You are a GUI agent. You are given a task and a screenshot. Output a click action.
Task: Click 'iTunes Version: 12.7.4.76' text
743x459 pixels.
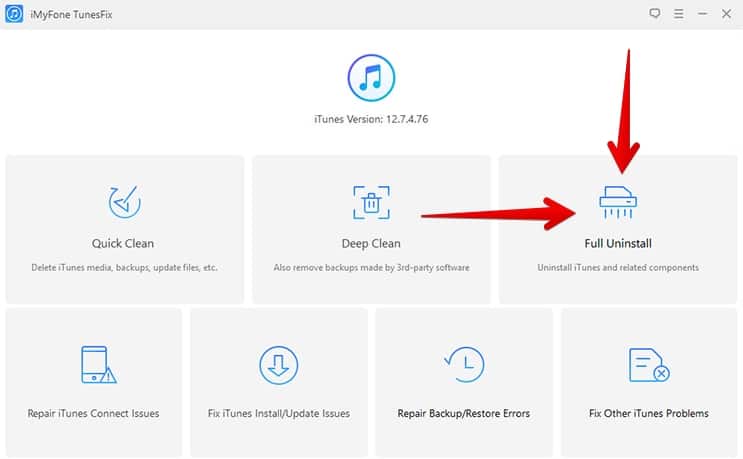coord(371,119)
